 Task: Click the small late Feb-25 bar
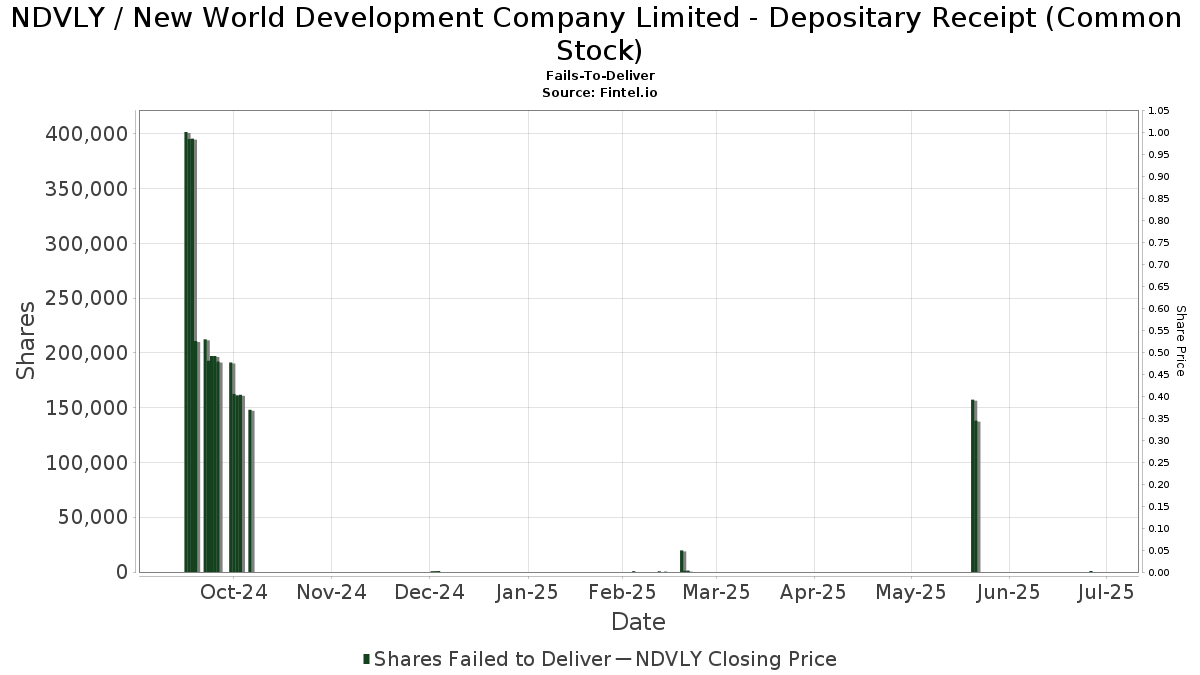coord(683,561)
